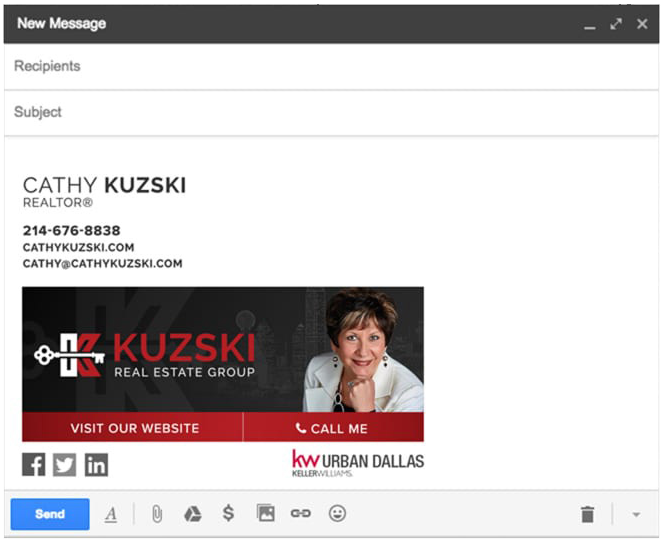Image resolution: width=663 pixels, height=543 pixels.
Task: Open the Twitter icon in signature
Action: tap(65, 464)
